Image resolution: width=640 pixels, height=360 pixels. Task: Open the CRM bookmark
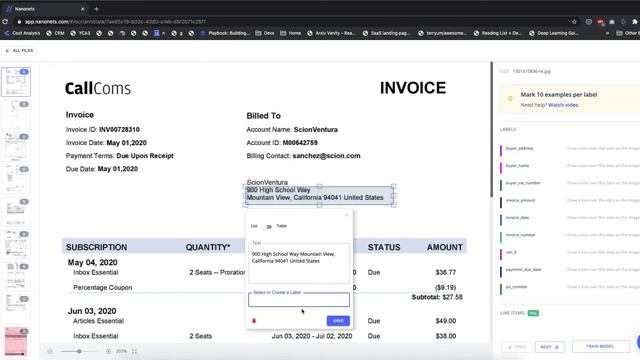(56, 33)
